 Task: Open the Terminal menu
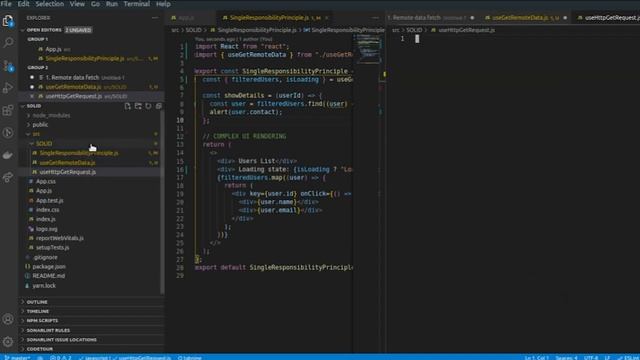pyautogui.click(x=137, y=4)
